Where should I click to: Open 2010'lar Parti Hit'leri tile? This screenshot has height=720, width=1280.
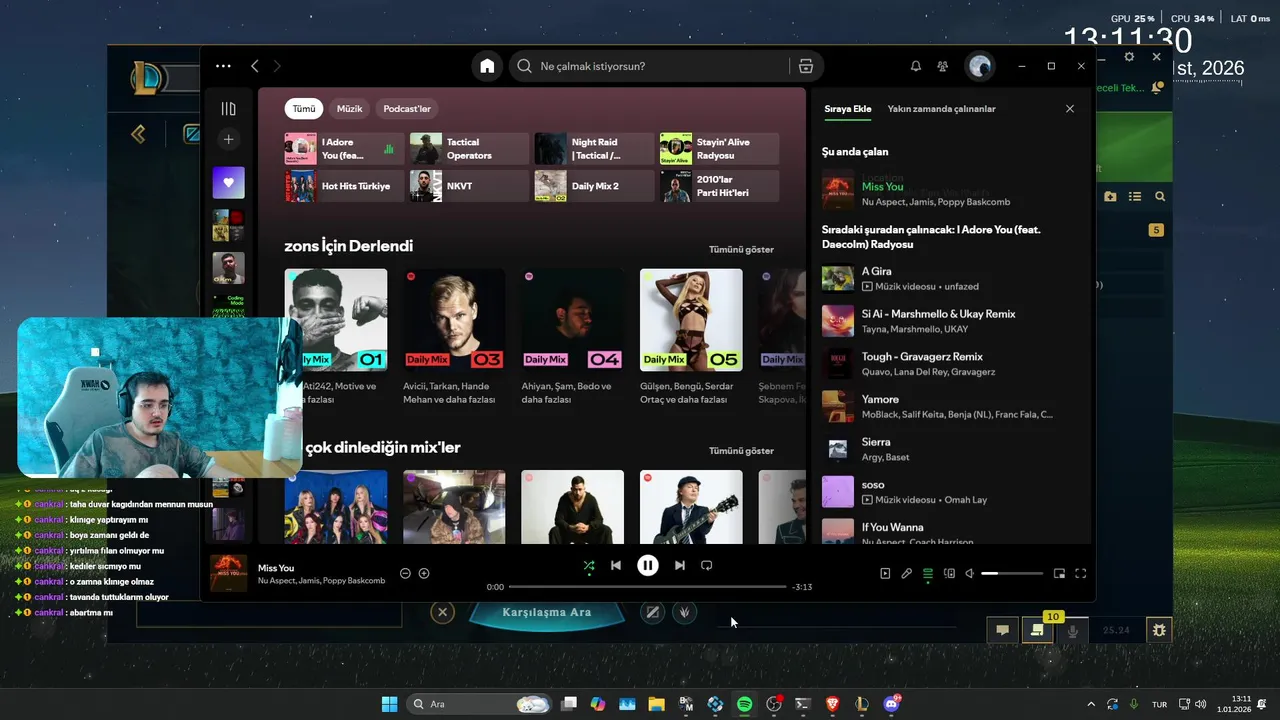pyautogui.click(x=719, y=186)
